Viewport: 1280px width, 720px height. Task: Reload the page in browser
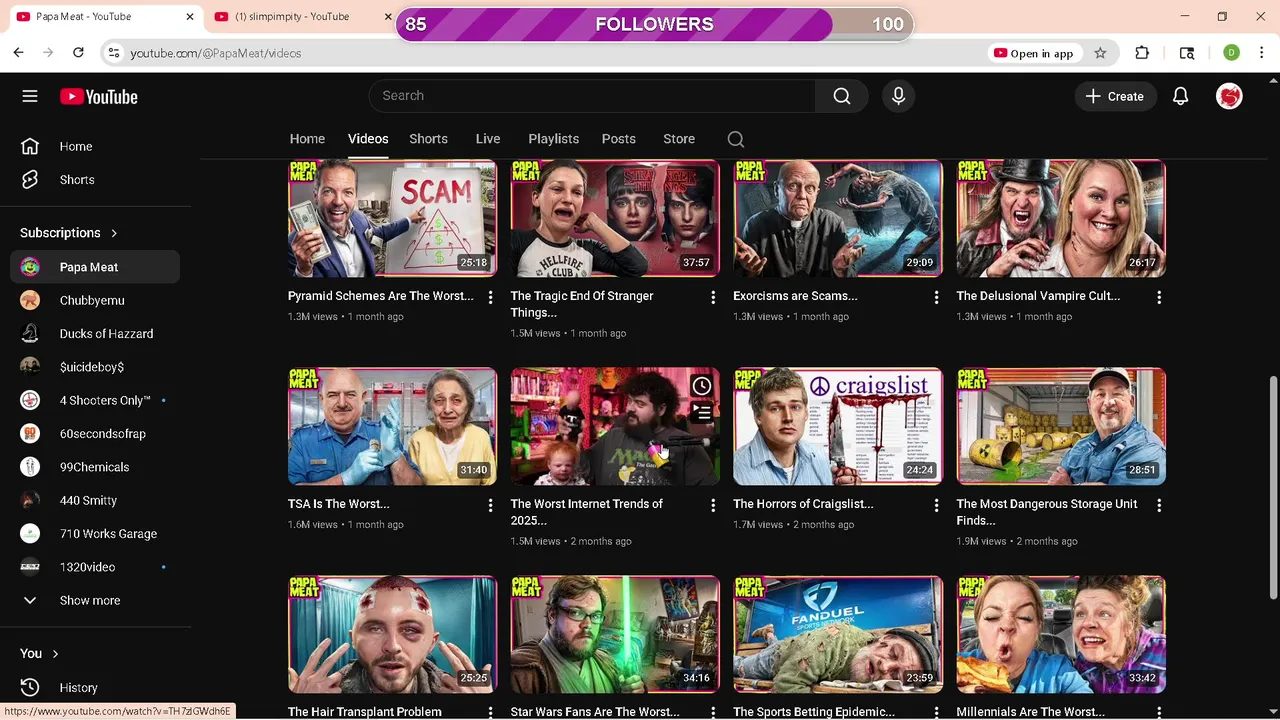pyautogui.click(x=78, y=52)
